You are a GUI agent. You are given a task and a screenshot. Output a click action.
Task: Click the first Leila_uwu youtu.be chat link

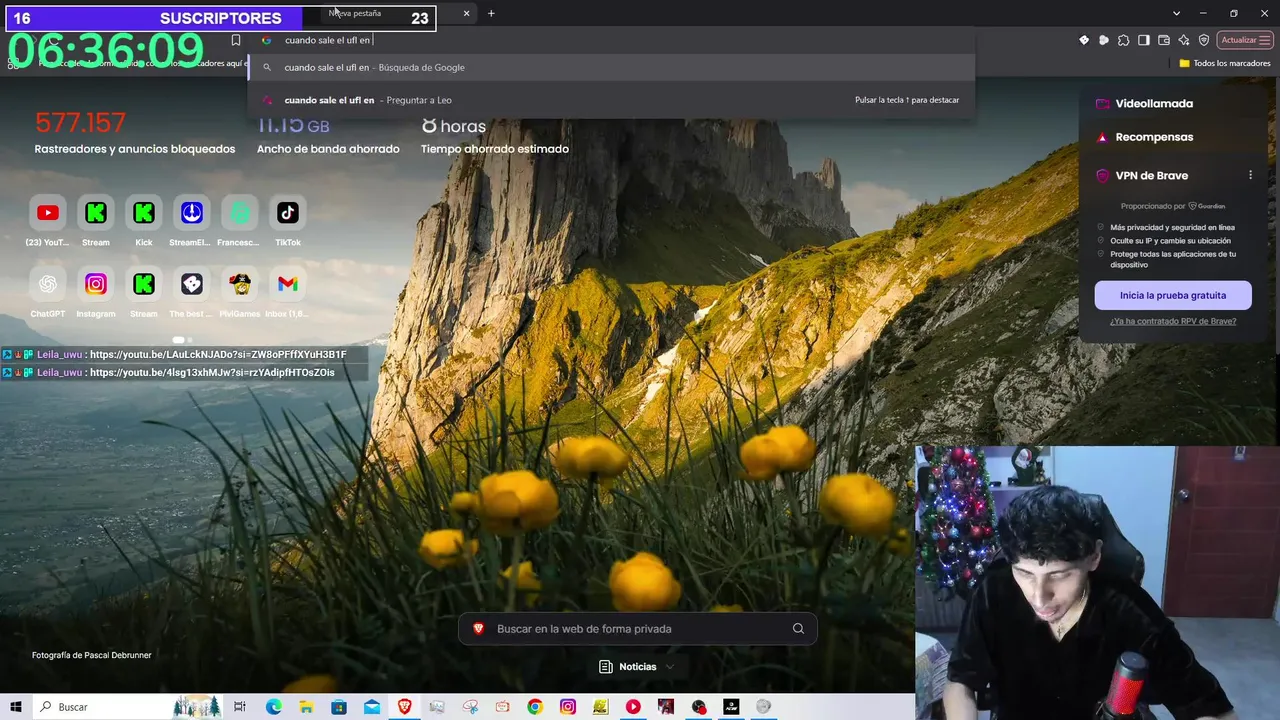(218, 354)
